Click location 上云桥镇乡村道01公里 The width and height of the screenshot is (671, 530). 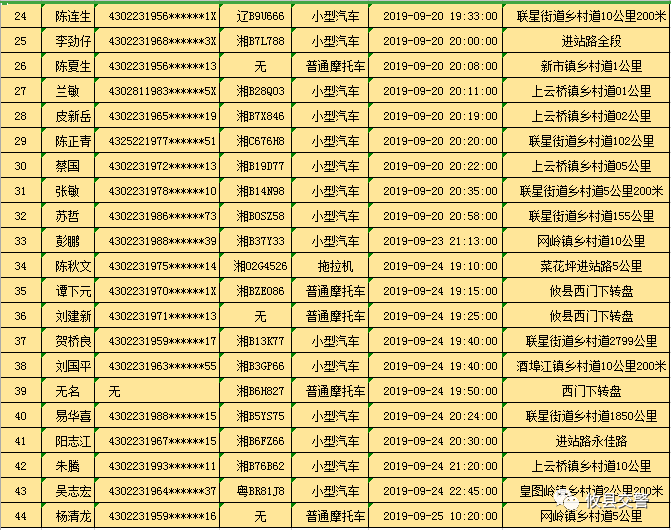click(591, 91)
